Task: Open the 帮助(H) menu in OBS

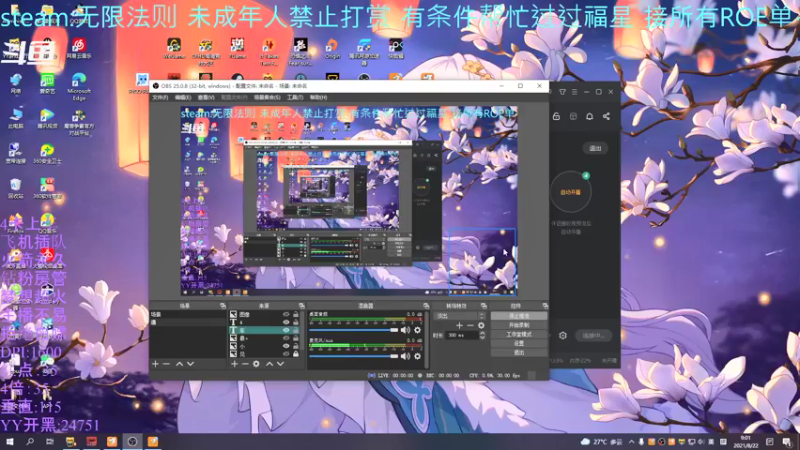Action: [318, 97]
